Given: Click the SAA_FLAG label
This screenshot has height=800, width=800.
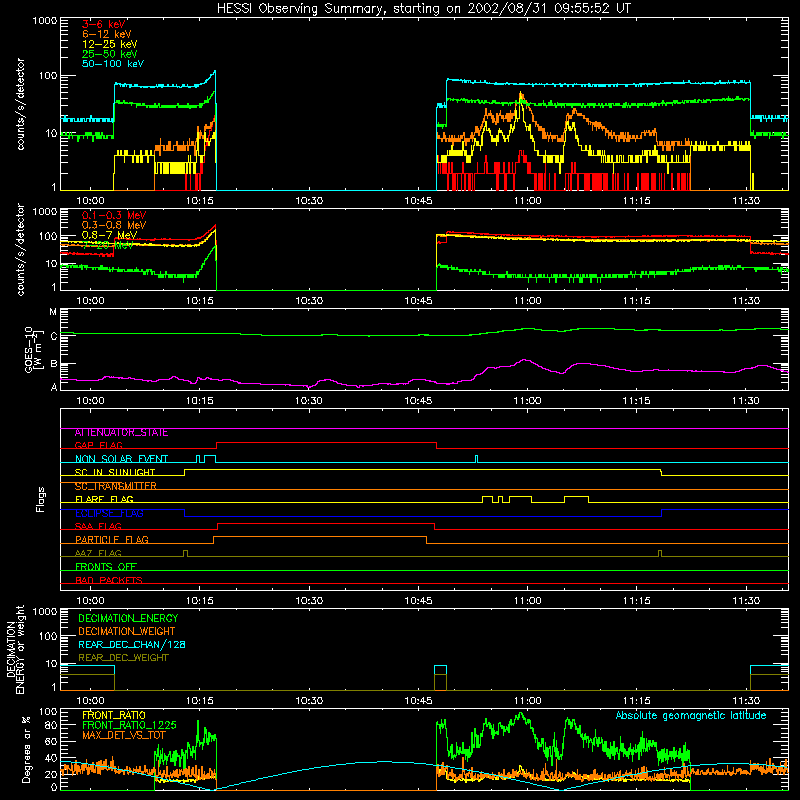Looking at the screenshot, I should point(98,527).
